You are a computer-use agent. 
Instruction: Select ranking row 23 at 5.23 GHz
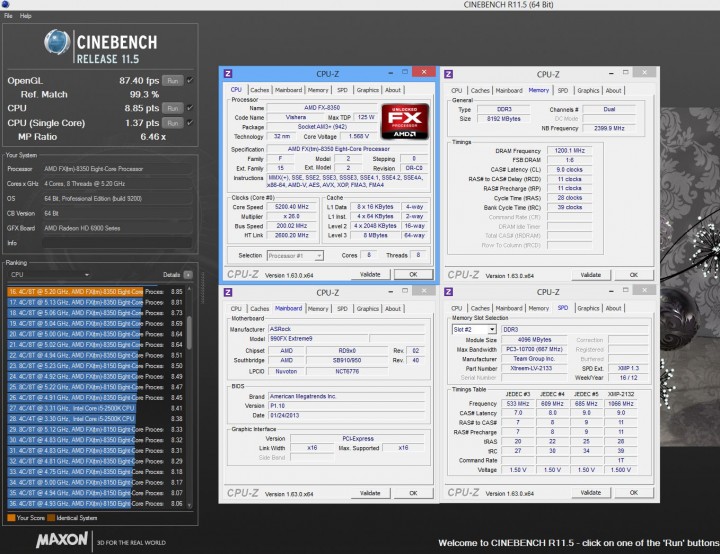point(95,366)
